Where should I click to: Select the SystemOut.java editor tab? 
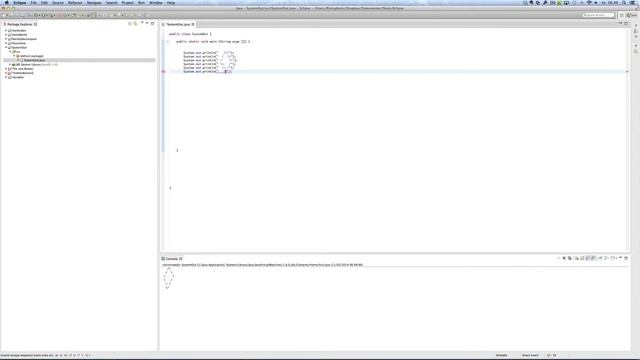(x=178, y=24)
